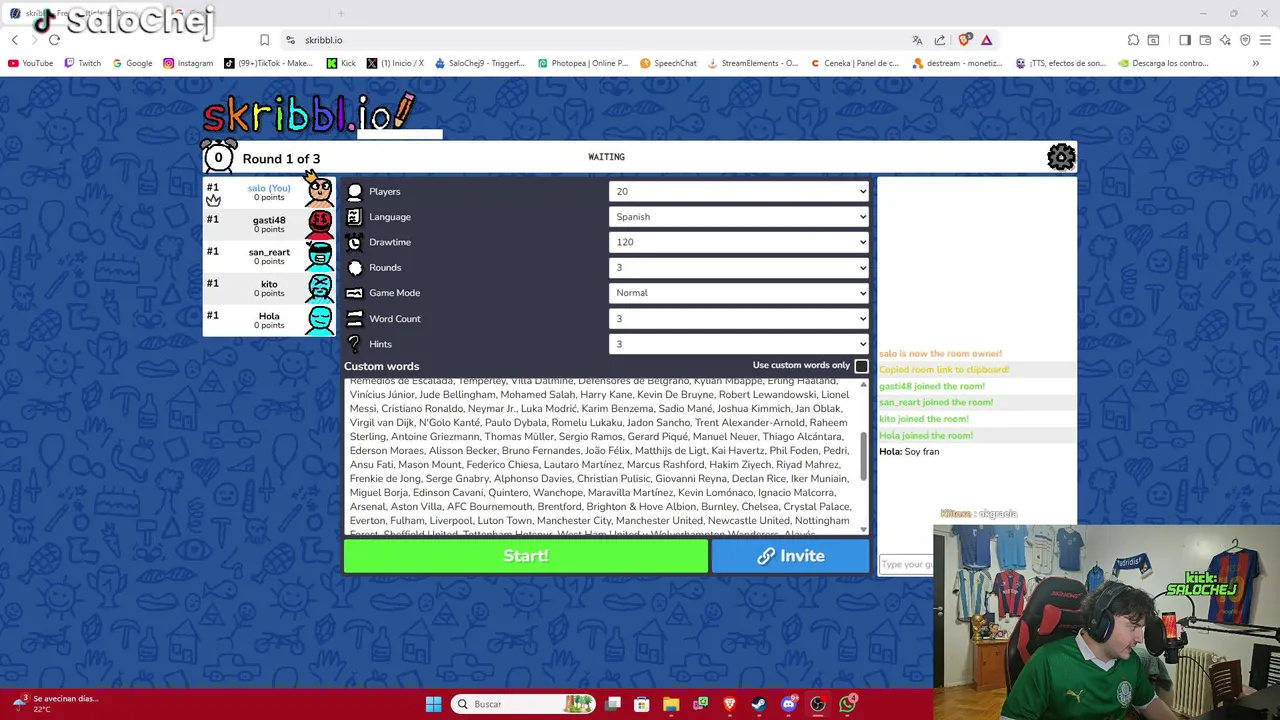Viewport: 1280px width, 720px height.
Task: Select the gasti48 player name
Action: point(269,220)
